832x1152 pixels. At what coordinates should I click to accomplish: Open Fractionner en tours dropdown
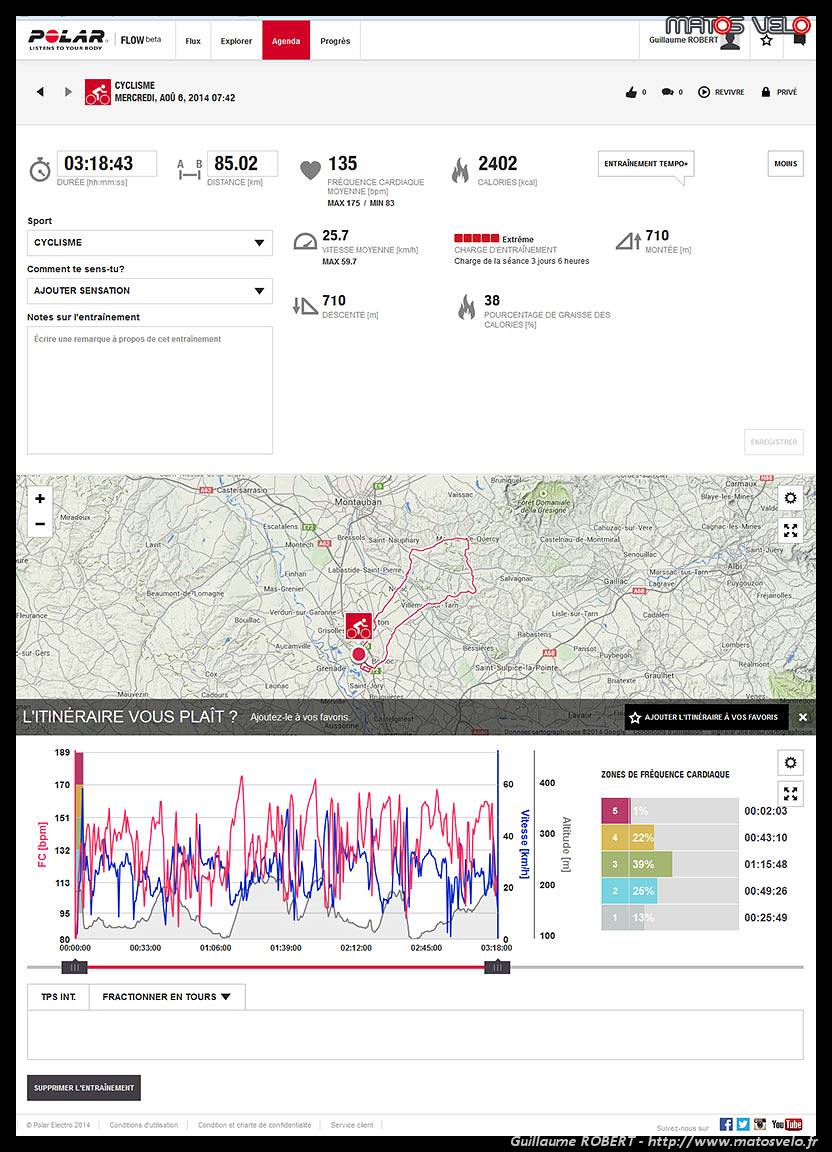tap(167, 997)
